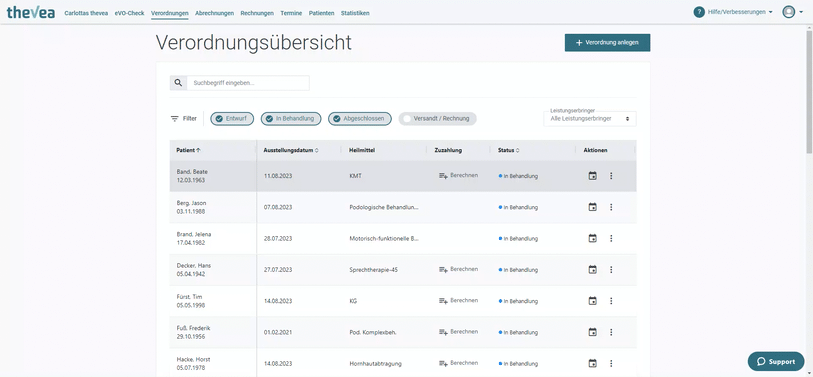The width and height of the screenshot is (813, 377).
Task: Click date 01.02.2021 cell
Action: point(278,332)
